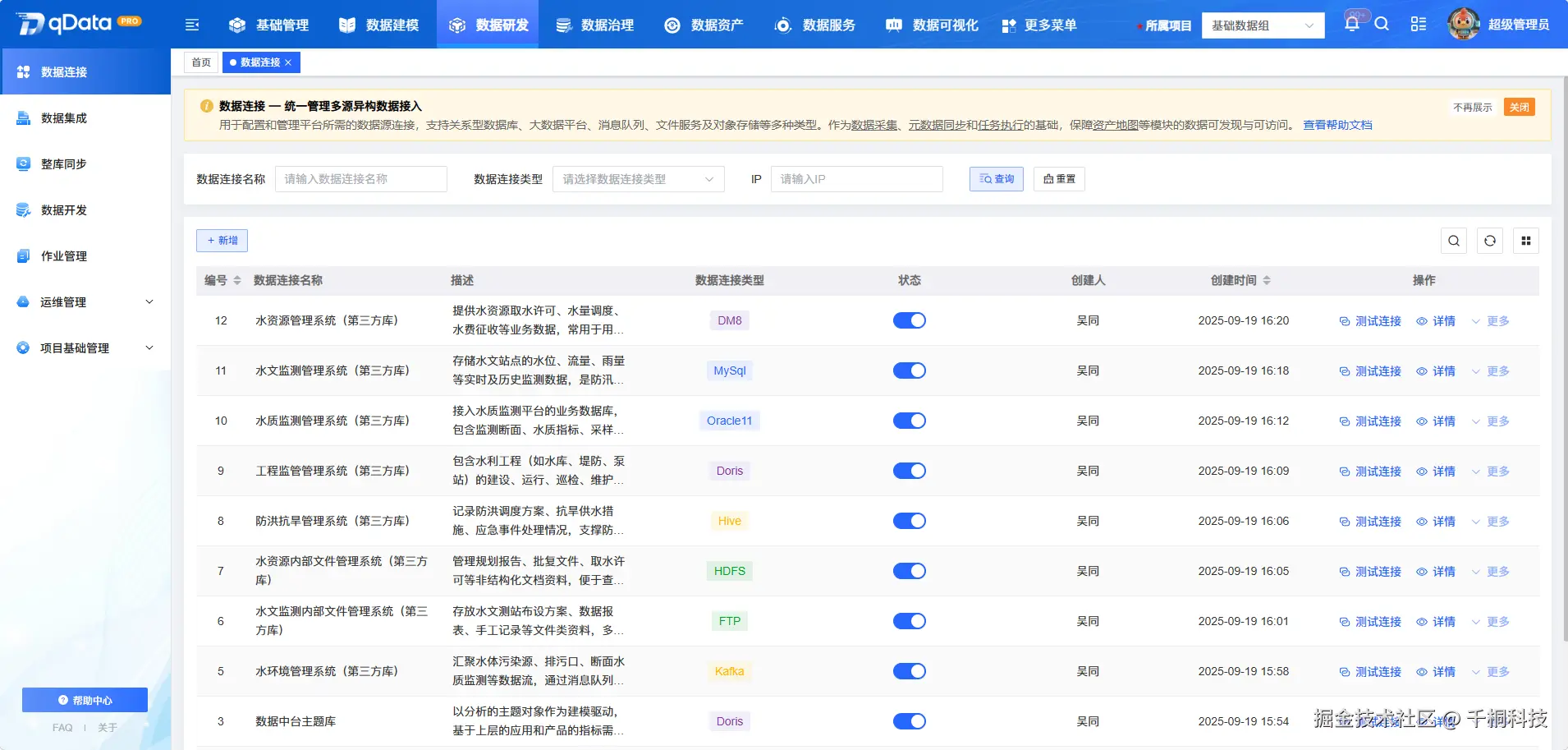Open 数据集成 in the sidebar
The height and width of the screenshot is (750, 1568).
tap(85, 118)
